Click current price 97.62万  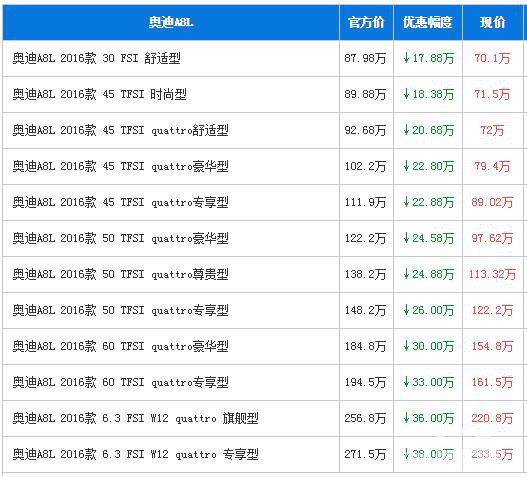point(492,238)
